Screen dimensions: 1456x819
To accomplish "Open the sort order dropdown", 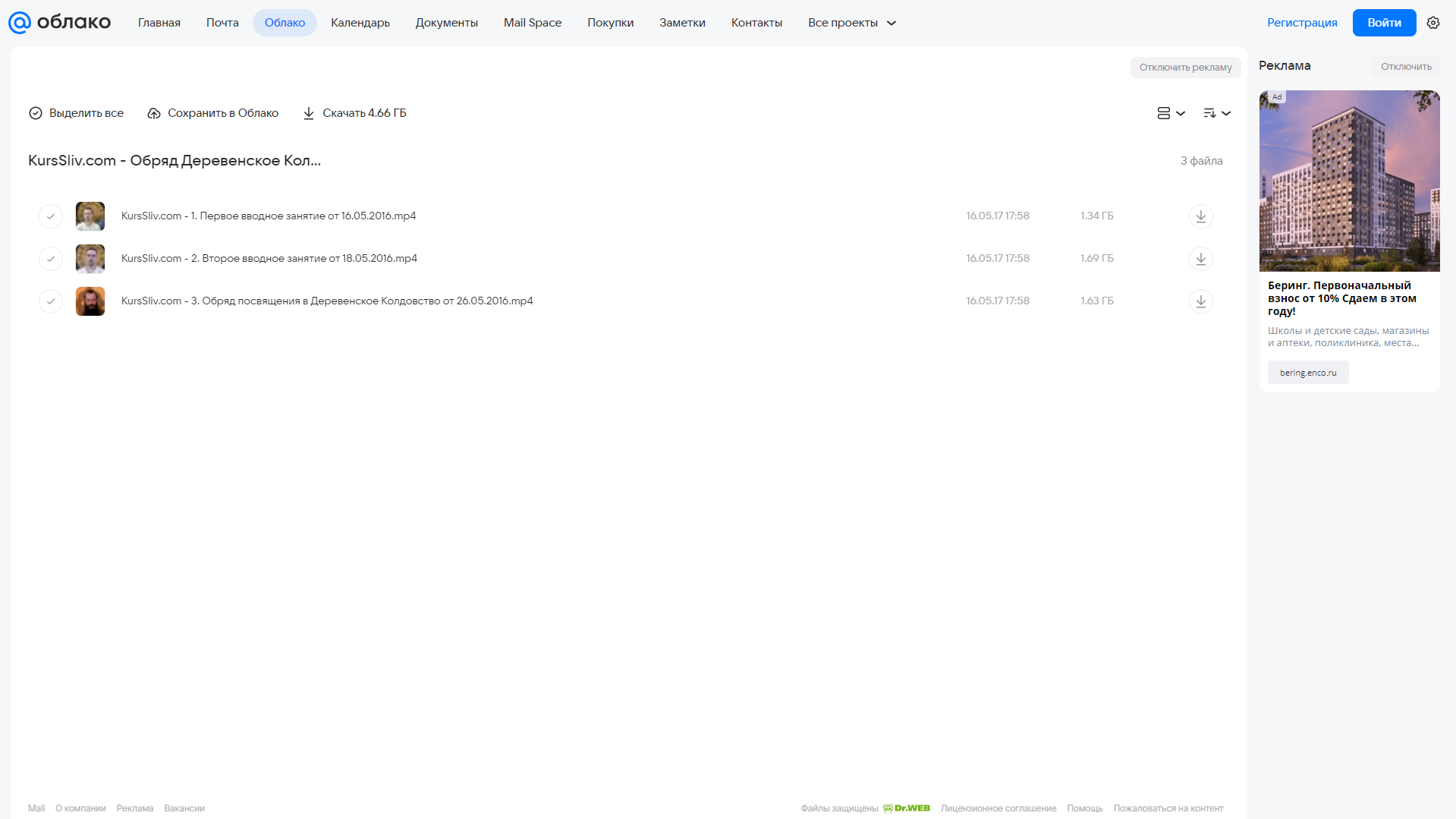I will click(1217, 113).
